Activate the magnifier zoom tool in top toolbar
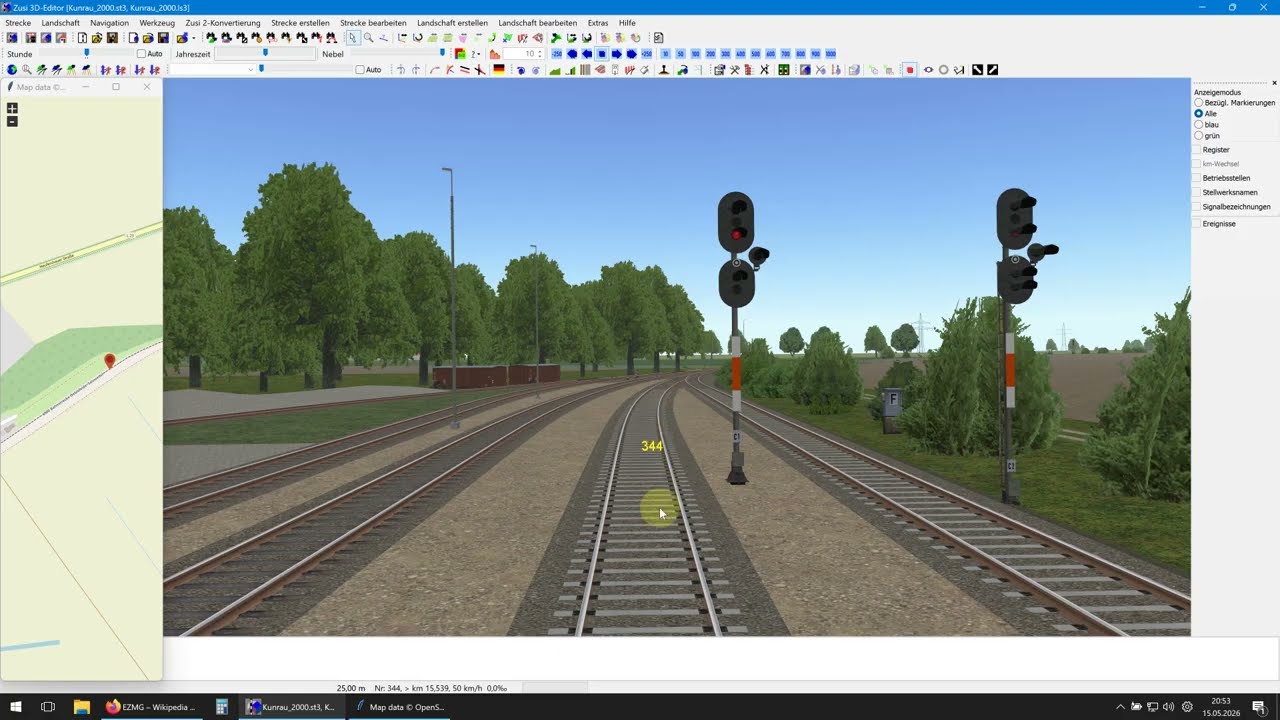Screen dimensions: 1280x720 pyautogui.click(x=368, y=38)
